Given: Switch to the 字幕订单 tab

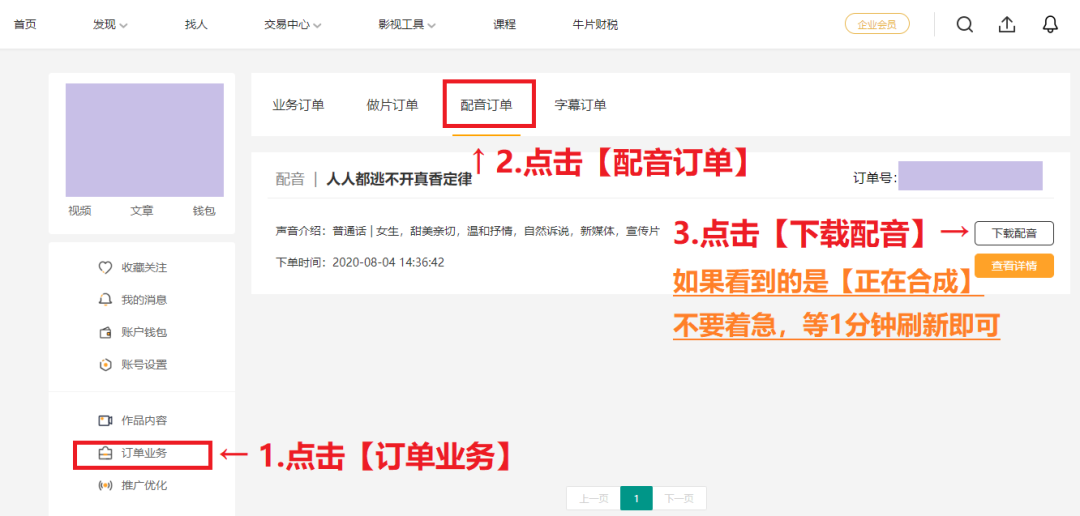Looking at the screenshot, I should pos(580,105).
